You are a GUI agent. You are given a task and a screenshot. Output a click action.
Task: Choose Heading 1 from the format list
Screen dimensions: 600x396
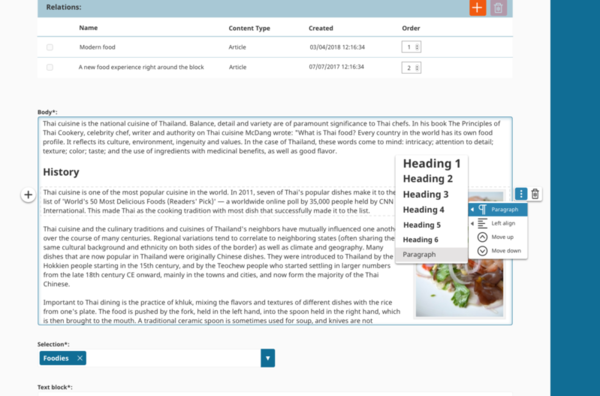[x=432, y=164]
